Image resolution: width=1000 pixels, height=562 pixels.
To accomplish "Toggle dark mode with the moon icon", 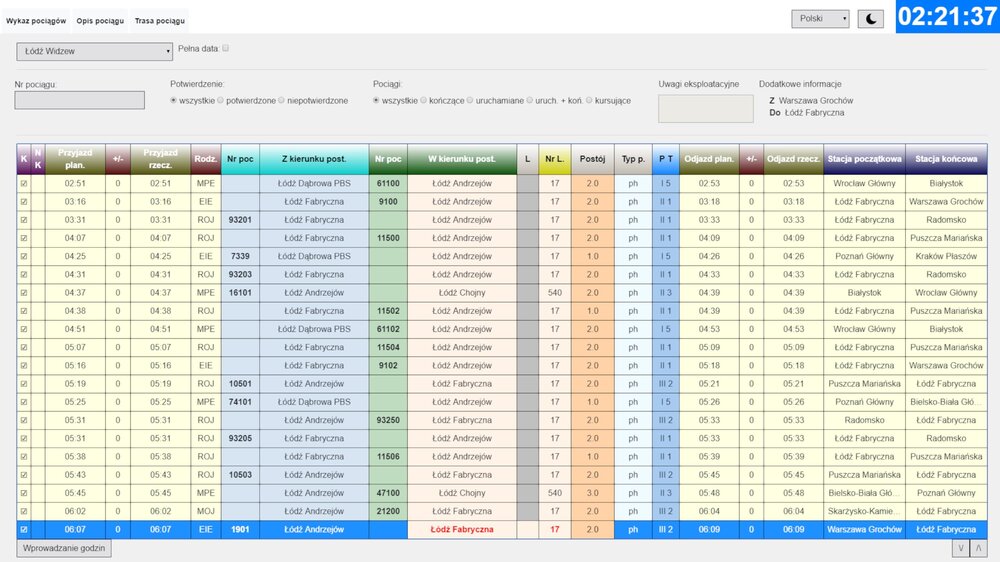I will point(870,19).
